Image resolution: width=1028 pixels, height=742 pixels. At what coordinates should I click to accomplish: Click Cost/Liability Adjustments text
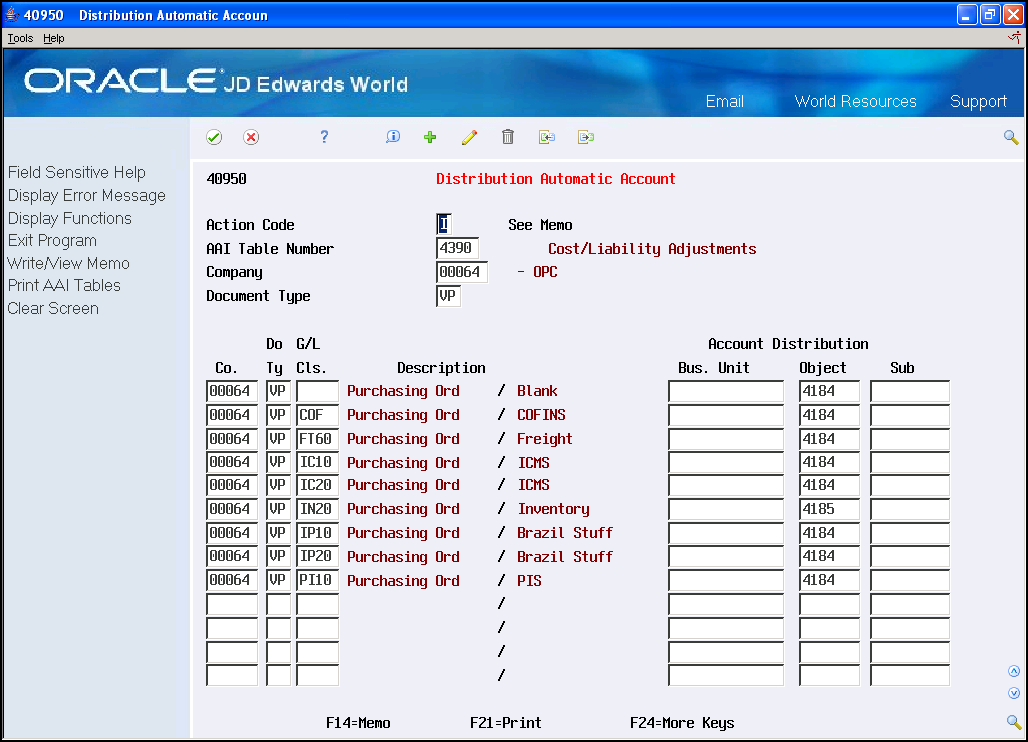652,249
